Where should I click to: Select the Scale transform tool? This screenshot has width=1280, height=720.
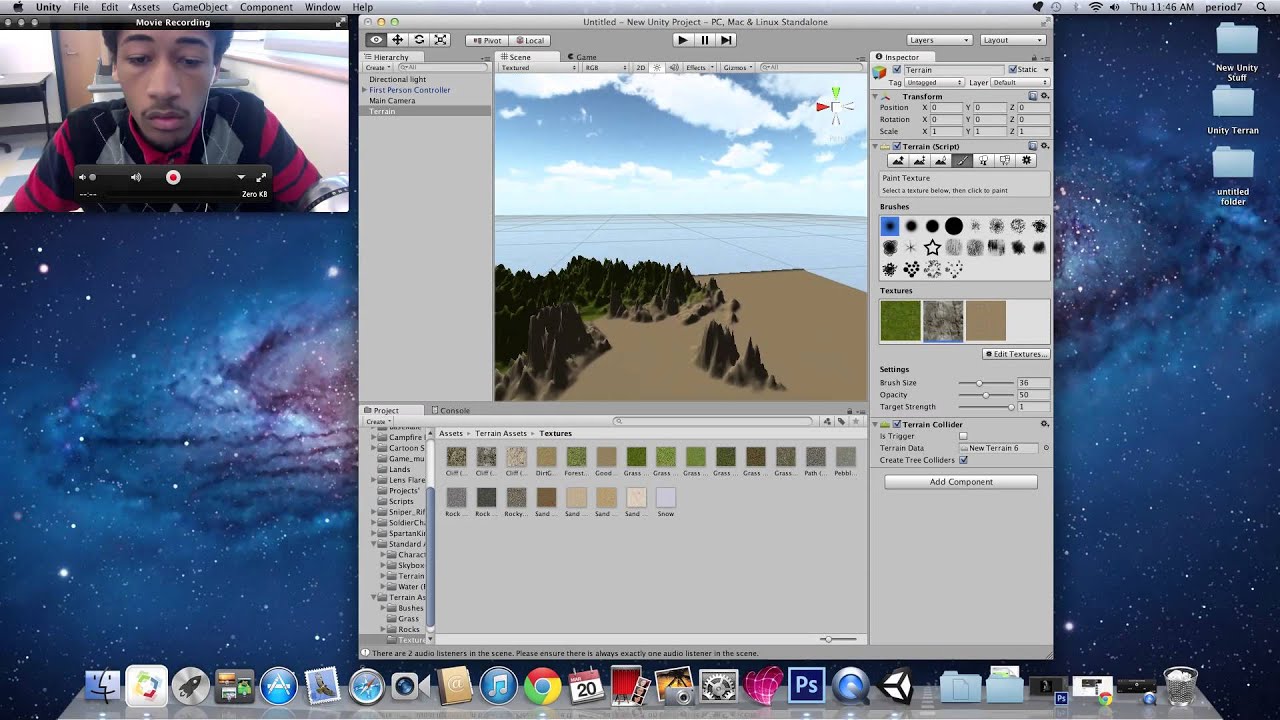point(440,40)
